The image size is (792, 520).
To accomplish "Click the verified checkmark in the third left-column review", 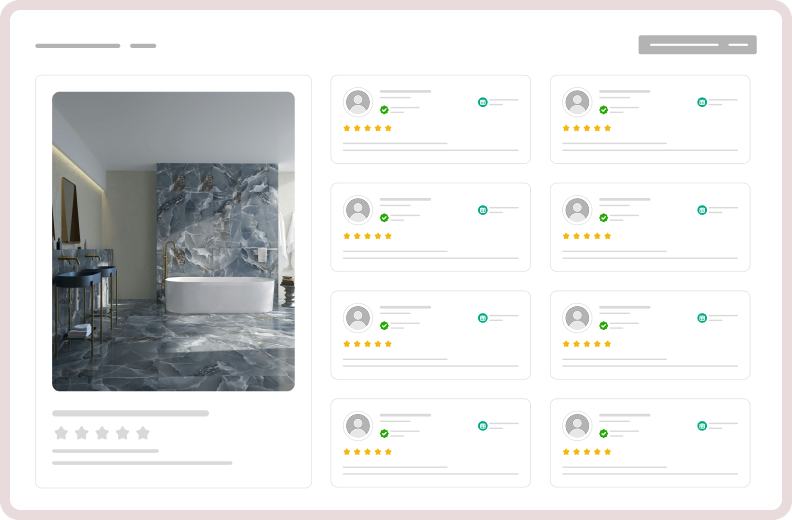I will coord(384,325).
